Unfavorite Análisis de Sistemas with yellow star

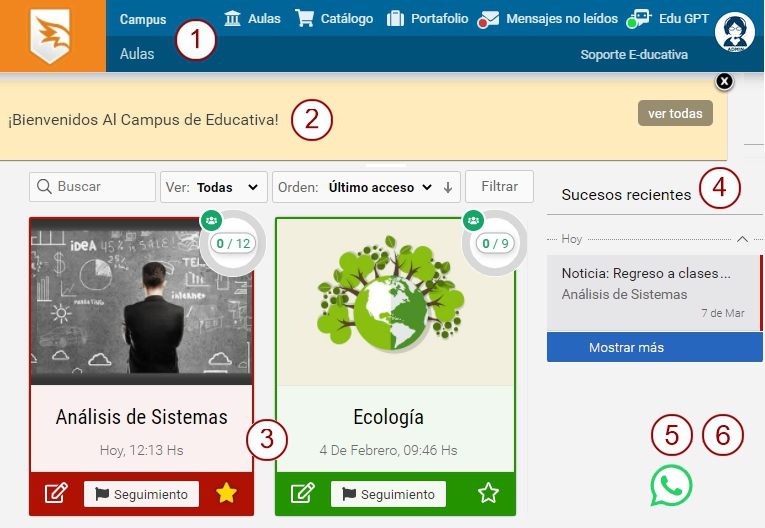[227, 493]
